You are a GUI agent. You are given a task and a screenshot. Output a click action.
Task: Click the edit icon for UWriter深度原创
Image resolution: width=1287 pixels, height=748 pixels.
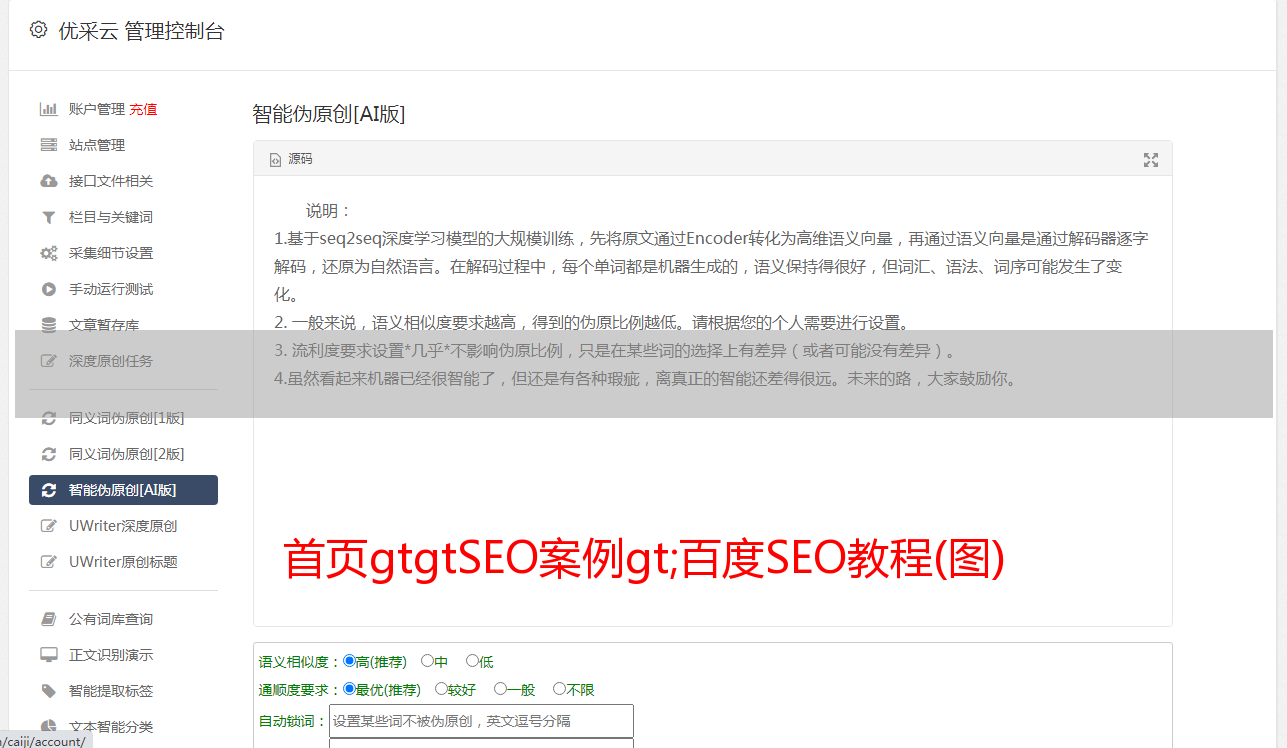tap(48, 526)
